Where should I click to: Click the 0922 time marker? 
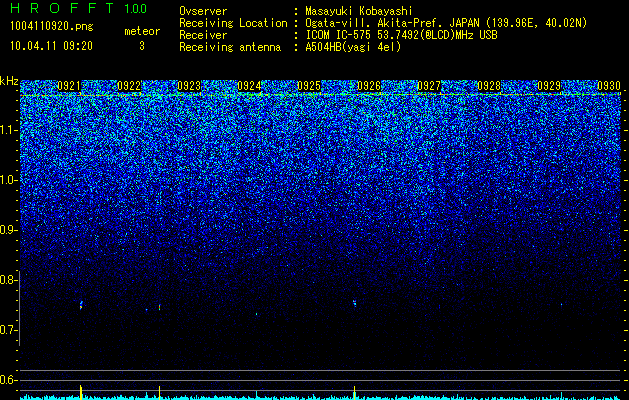[x=129, y=86]
